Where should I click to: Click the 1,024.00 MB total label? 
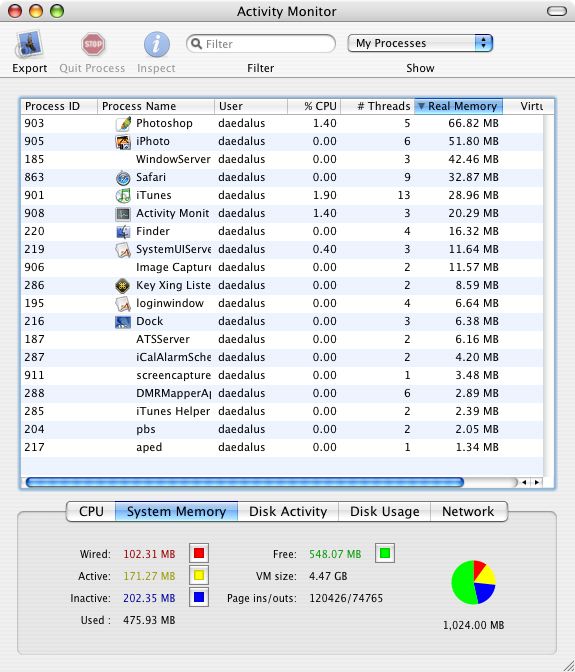coord(473,625)
